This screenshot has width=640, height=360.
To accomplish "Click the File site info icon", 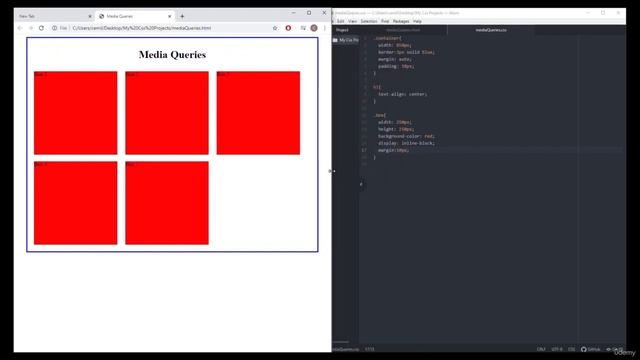I will click(54, 28).
